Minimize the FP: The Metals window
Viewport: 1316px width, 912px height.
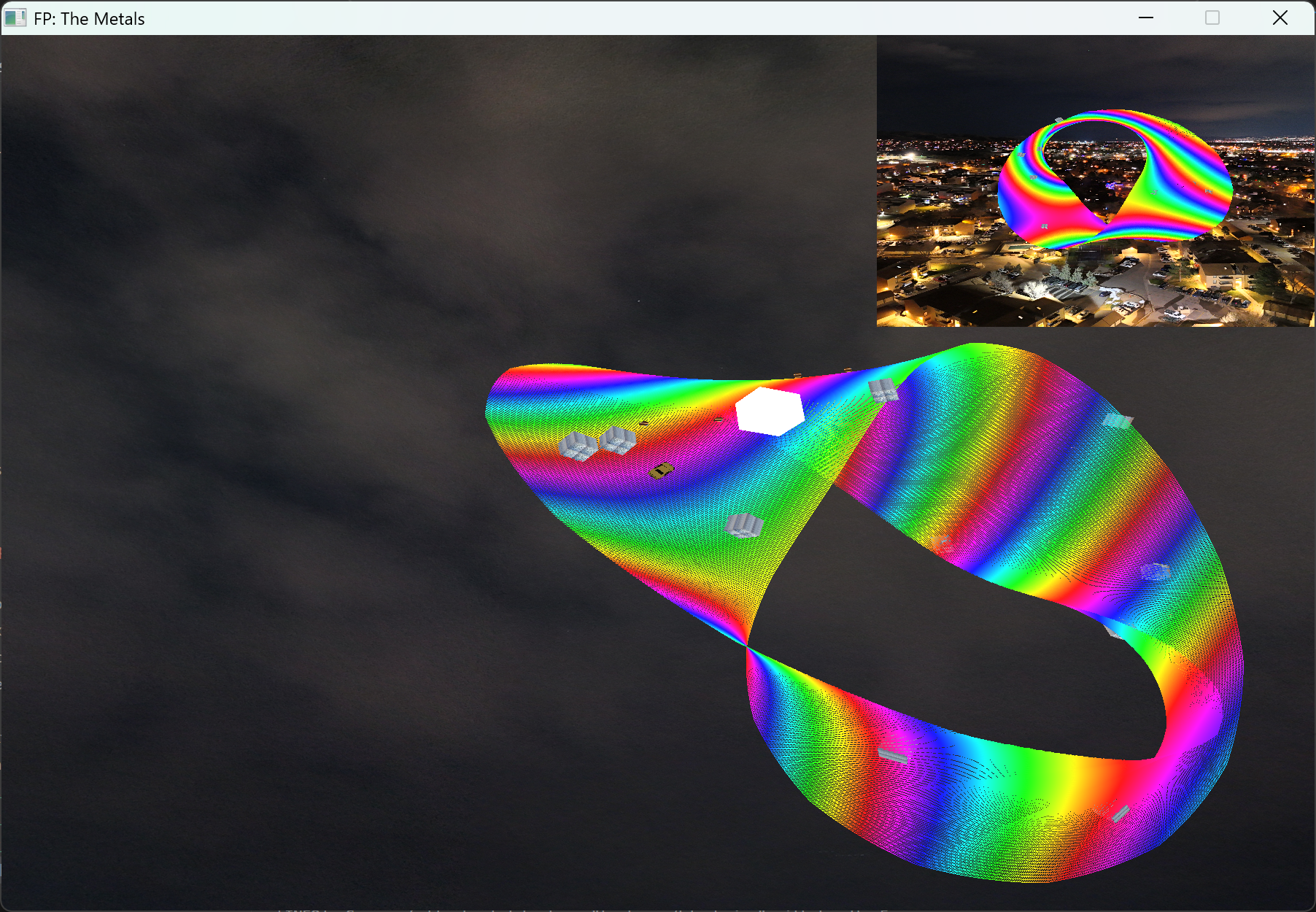point(1146,18)
